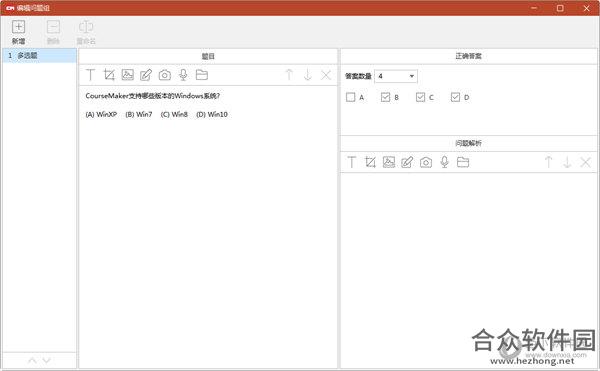
Task: Click the (B) Win7 option text
Action: pyautogui.click(x=139, y=114)
